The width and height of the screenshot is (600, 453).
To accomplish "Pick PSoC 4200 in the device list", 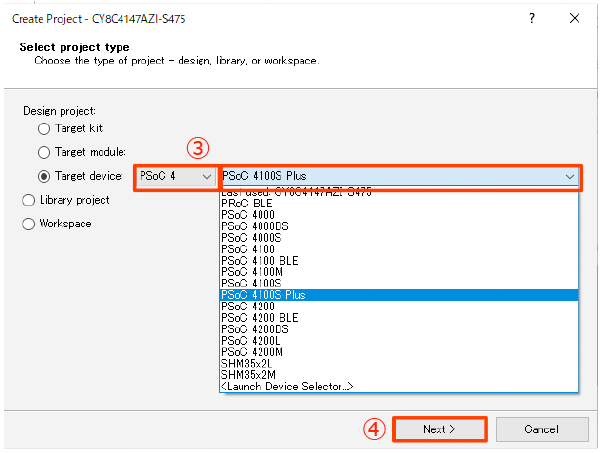I will coord(399,306).
